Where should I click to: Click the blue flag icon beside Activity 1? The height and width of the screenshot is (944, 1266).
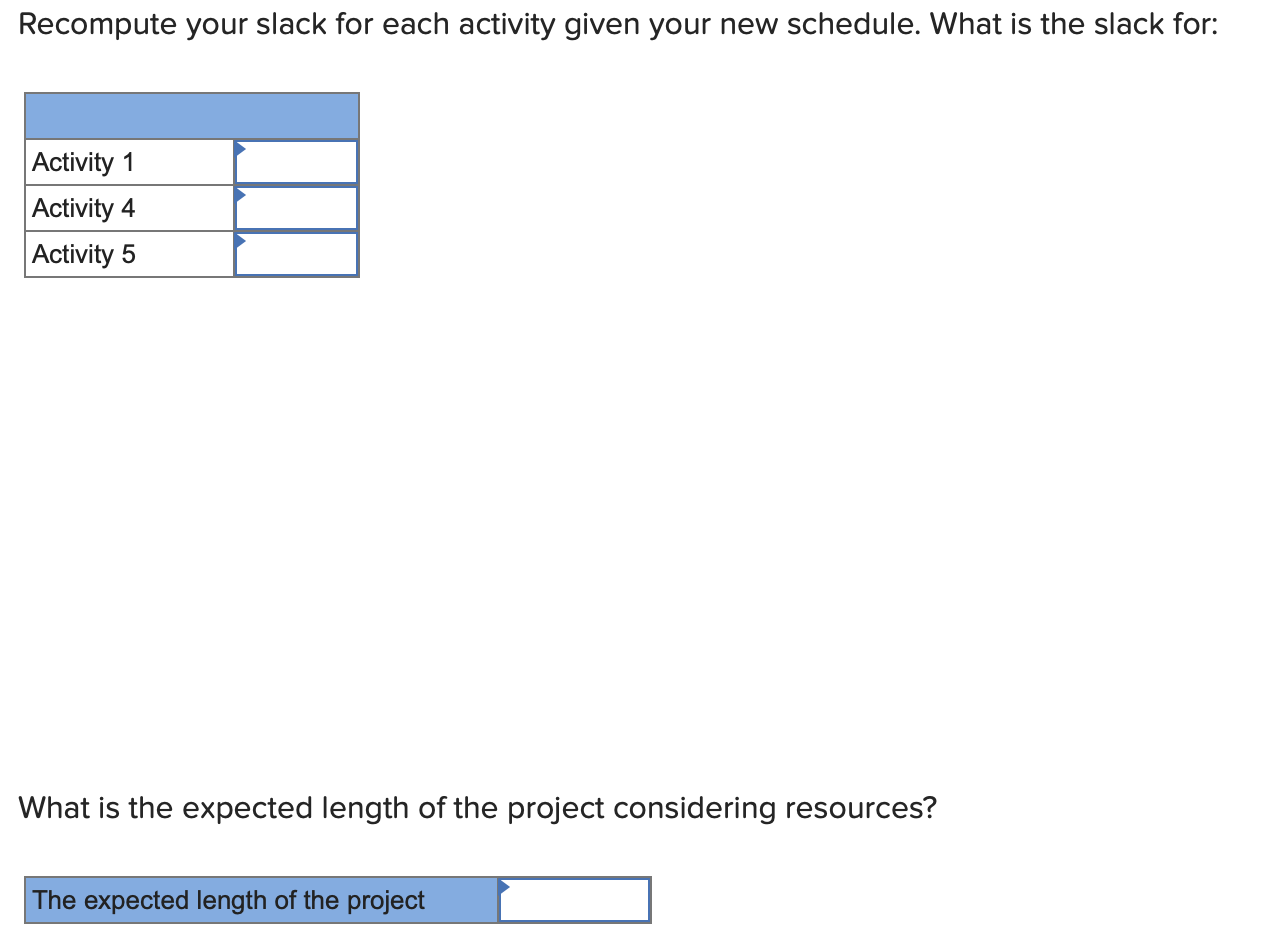click(239, 149)
